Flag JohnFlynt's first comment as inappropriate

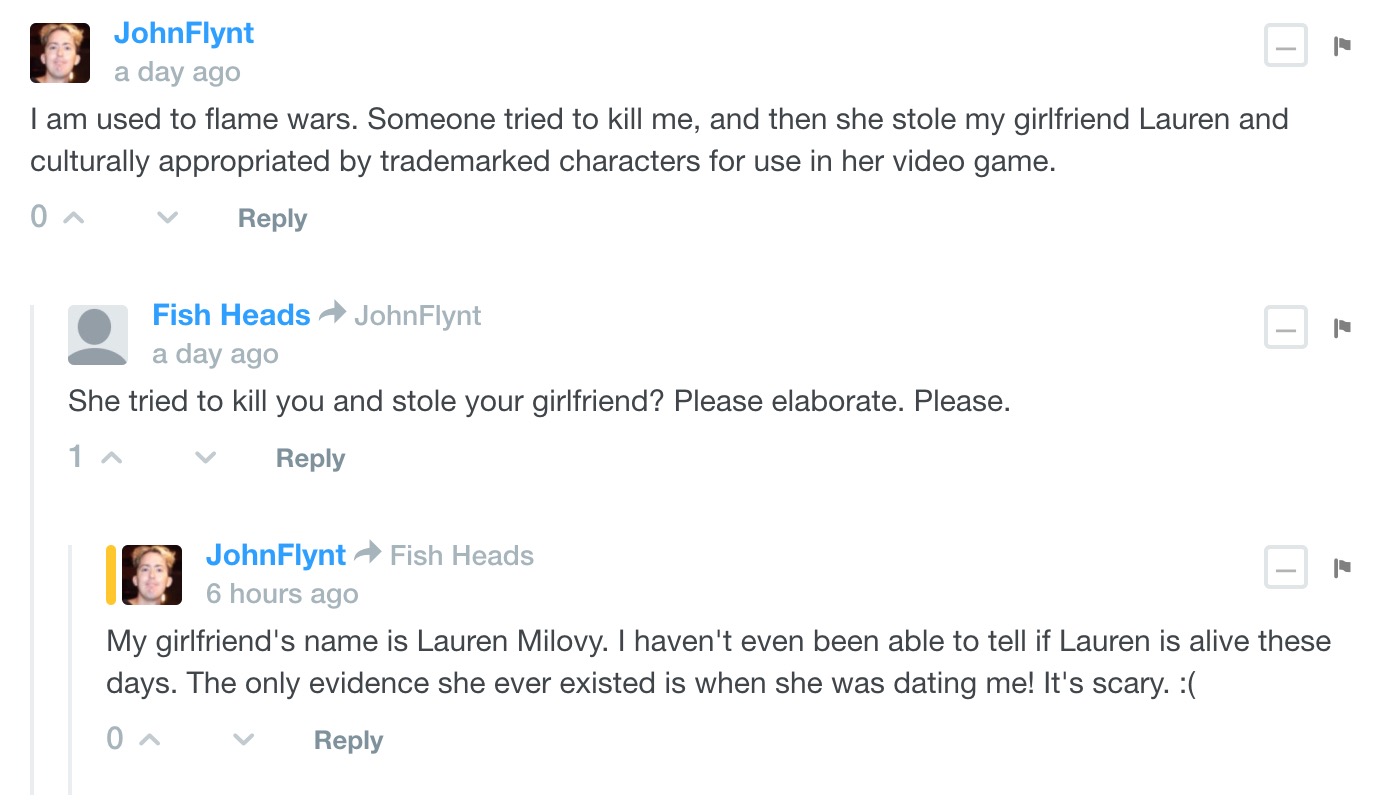pos(1342,46)
